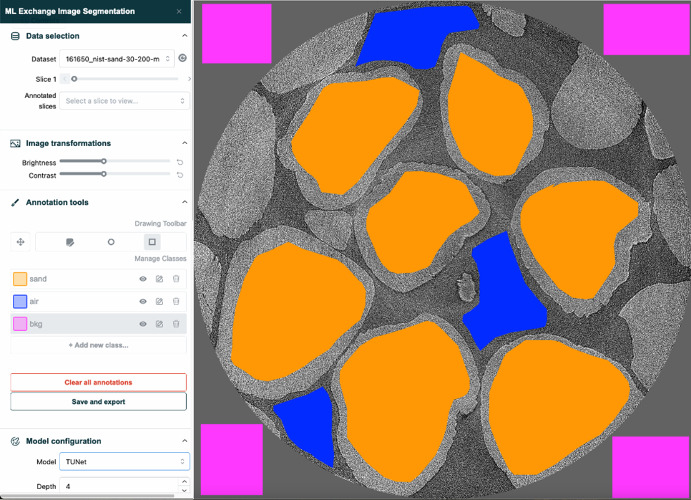Edit the sand class

tap(159, 279)
